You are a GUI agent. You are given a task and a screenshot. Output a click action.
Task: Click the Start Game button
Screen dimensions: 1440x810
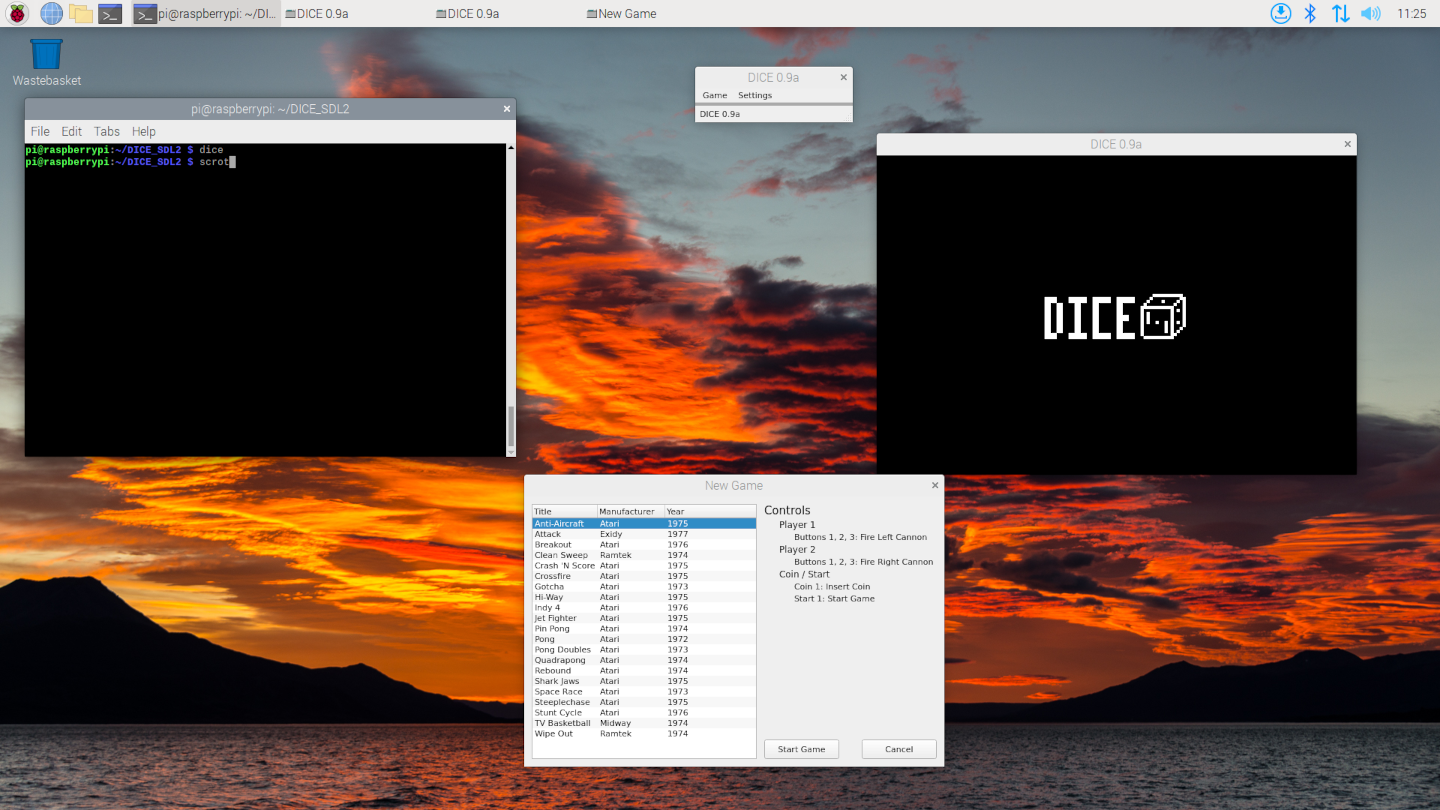tap(801, 749)
